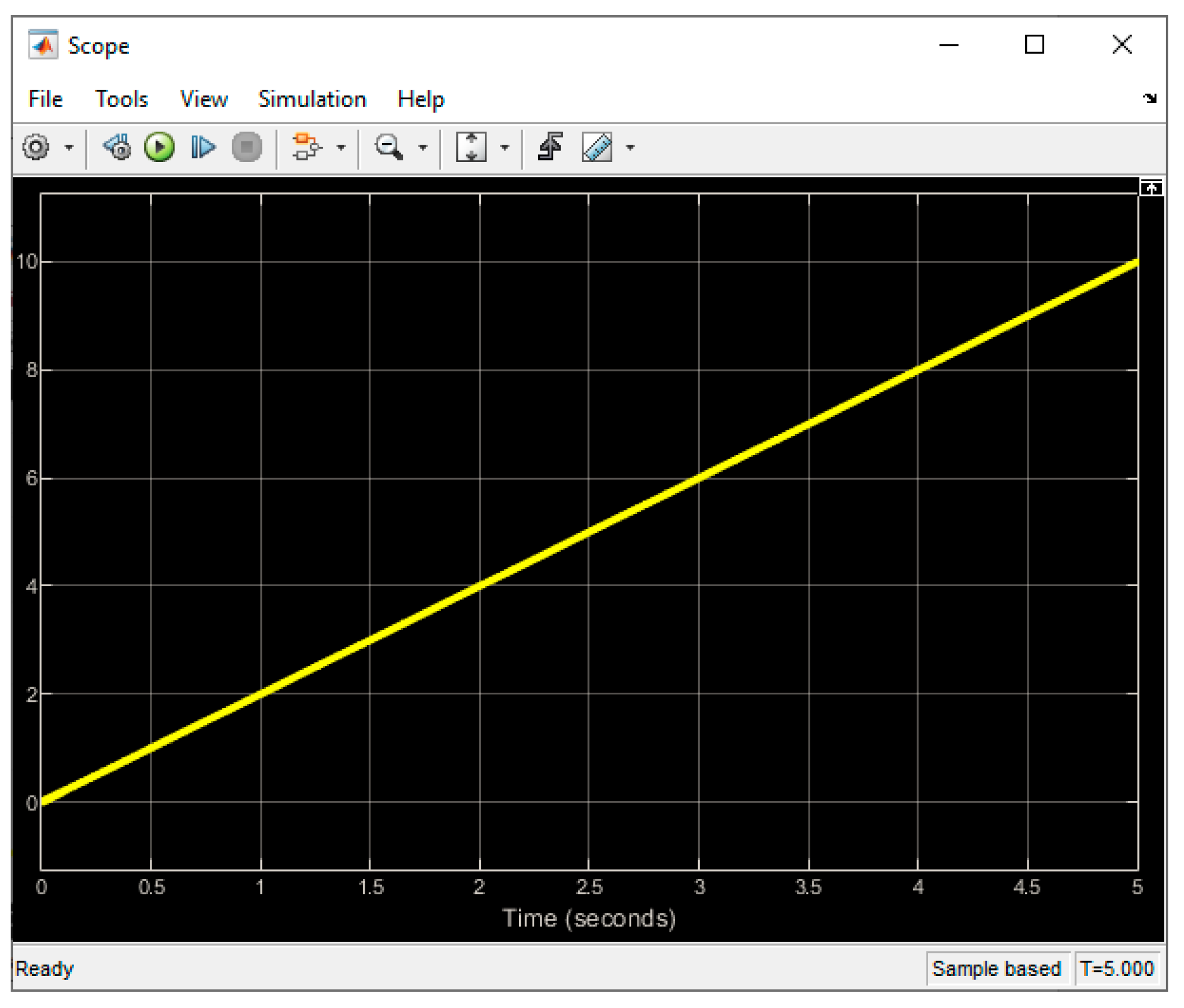Expand the dropdown beside the gear icon
The width and height of the screenshot is (1184, 1008).
pos(69,148)
